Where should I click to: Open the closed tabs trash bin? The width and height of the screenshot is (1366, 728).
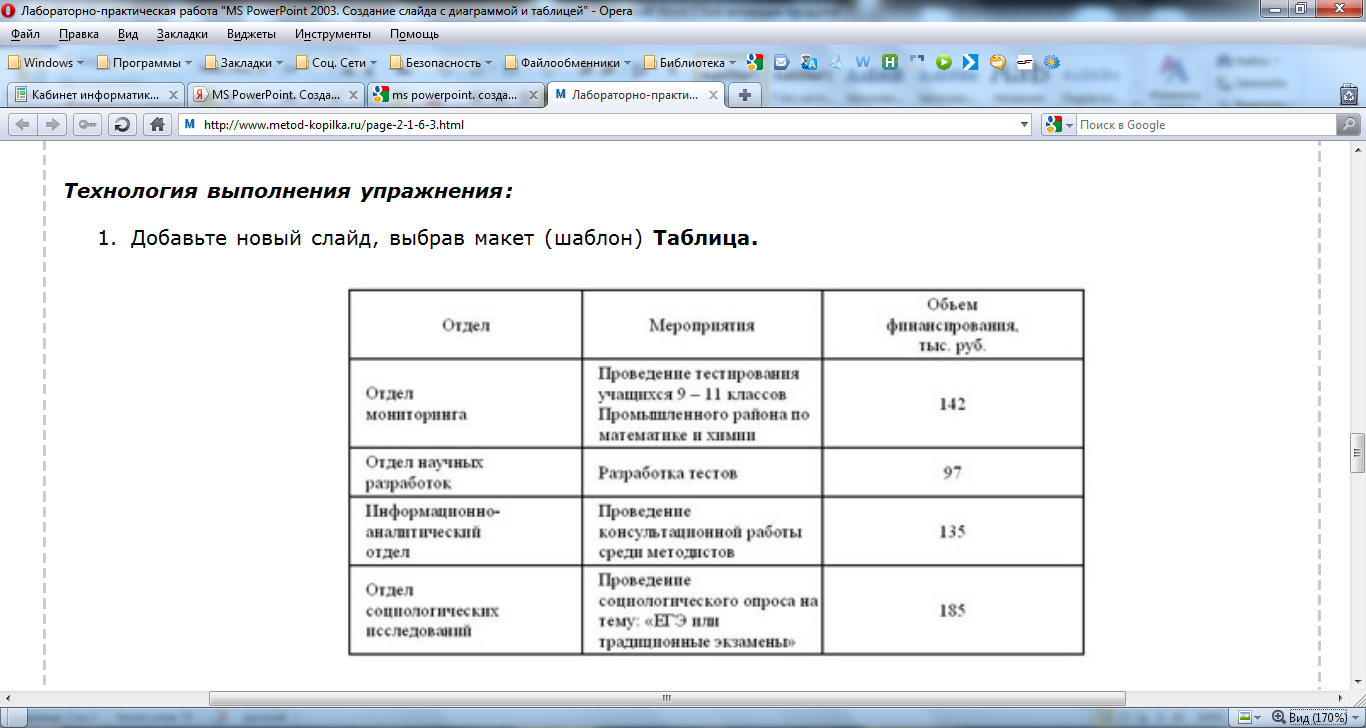click(1349, 95)
